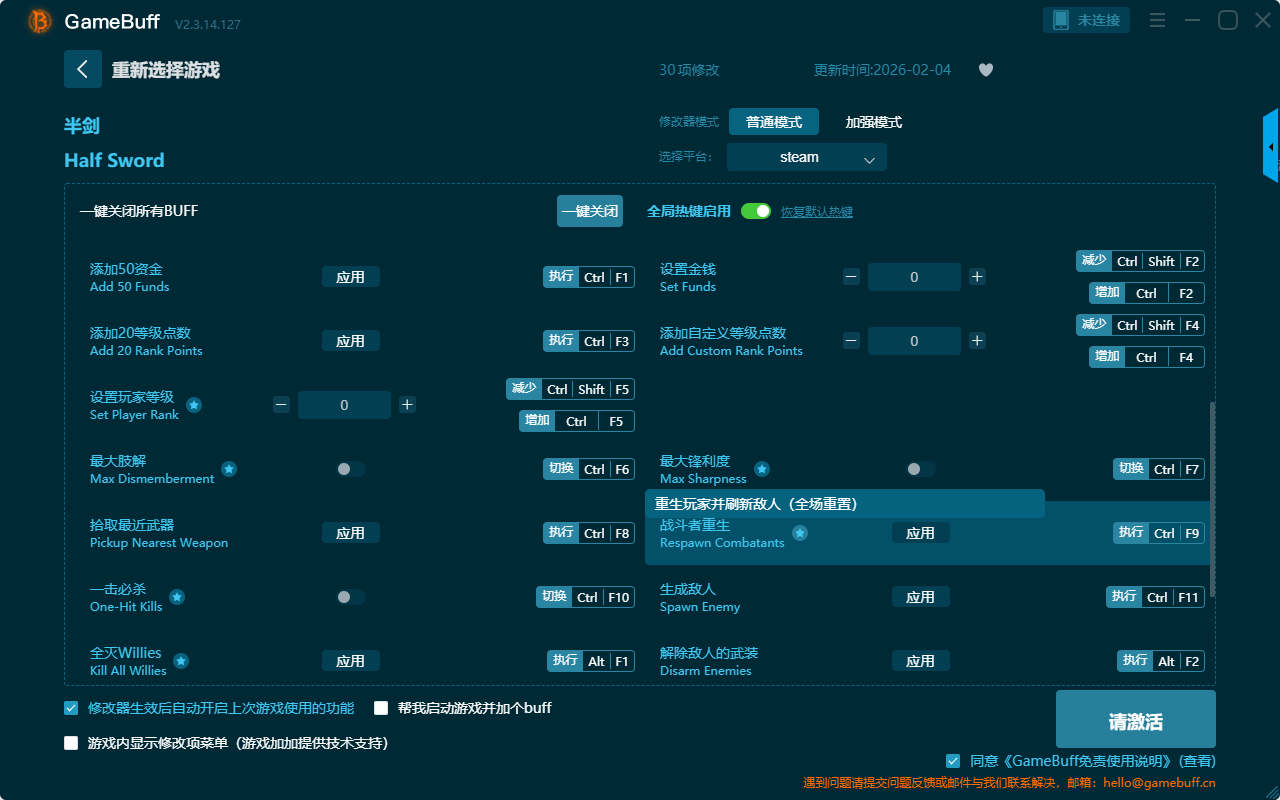Click the back arrow to reselect game
The height and width of the screenshot is (800, 1280).
coord(83,69)
